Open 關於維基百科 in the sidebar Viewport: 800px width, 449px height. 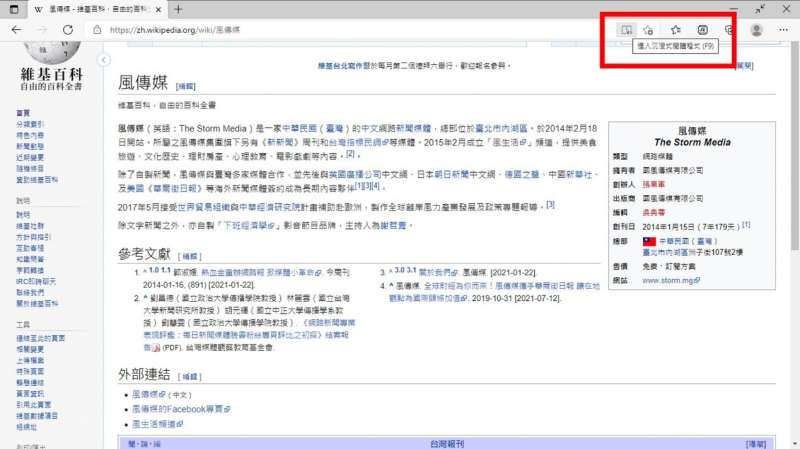[x=37, y=304]
